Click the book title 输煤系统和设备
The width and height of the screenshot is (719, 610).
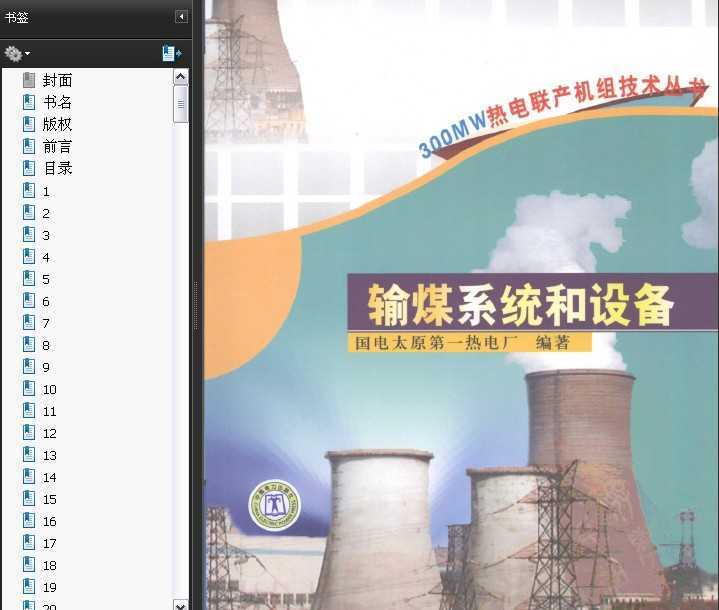pyautogui.click(x=520, y=305)
